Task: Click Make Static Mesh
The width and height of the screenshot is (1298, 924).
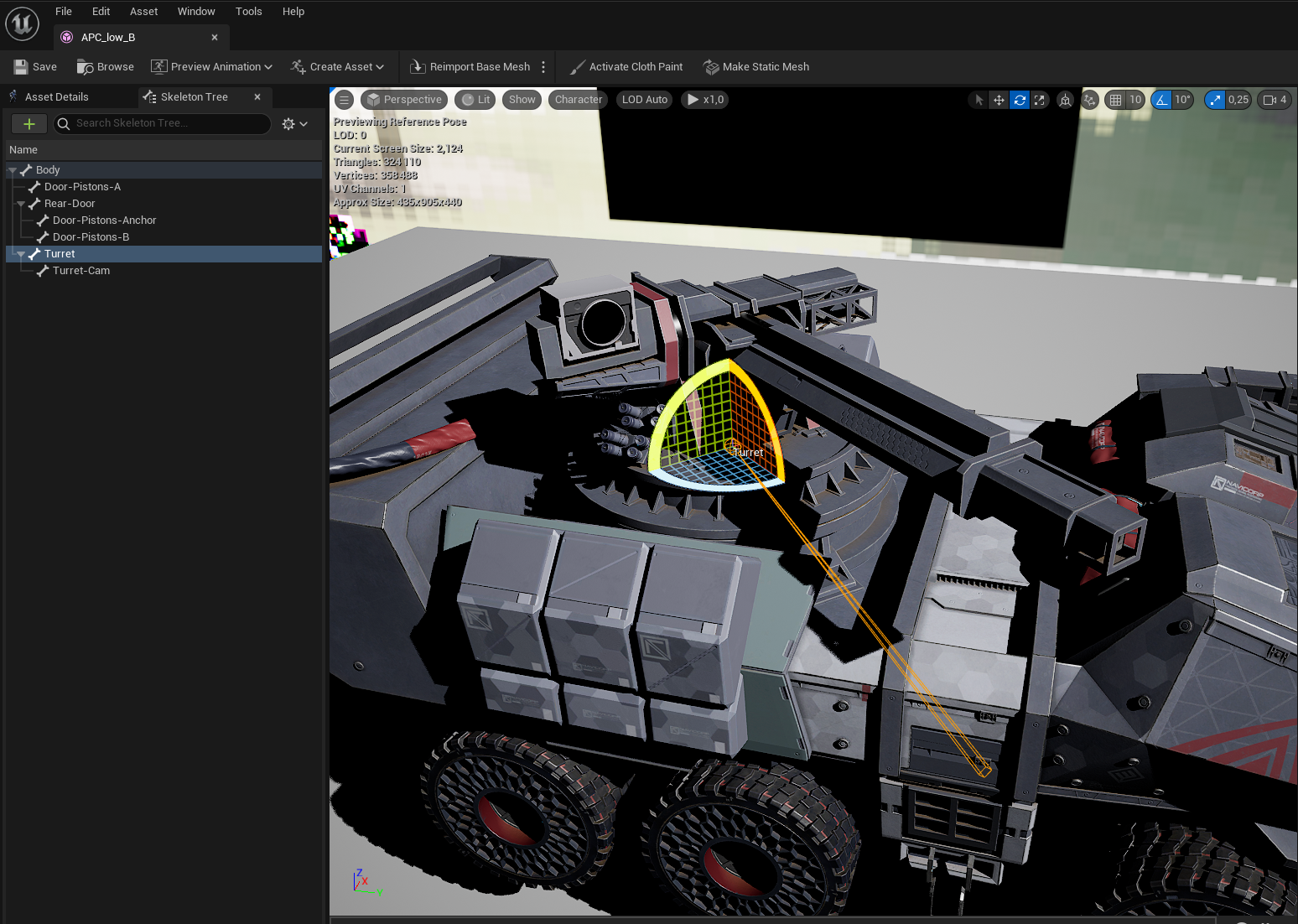Action: click(756, 67)
